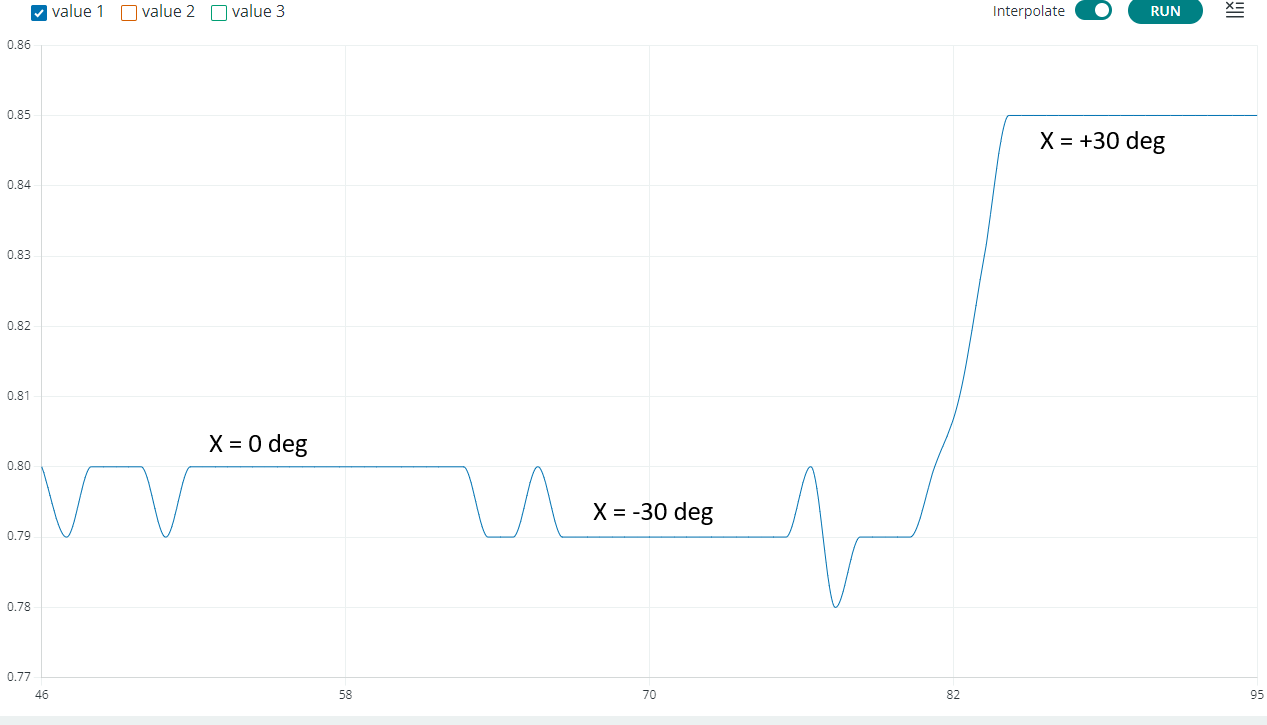Click the 82 x-axis tick label

pos(953,694)
